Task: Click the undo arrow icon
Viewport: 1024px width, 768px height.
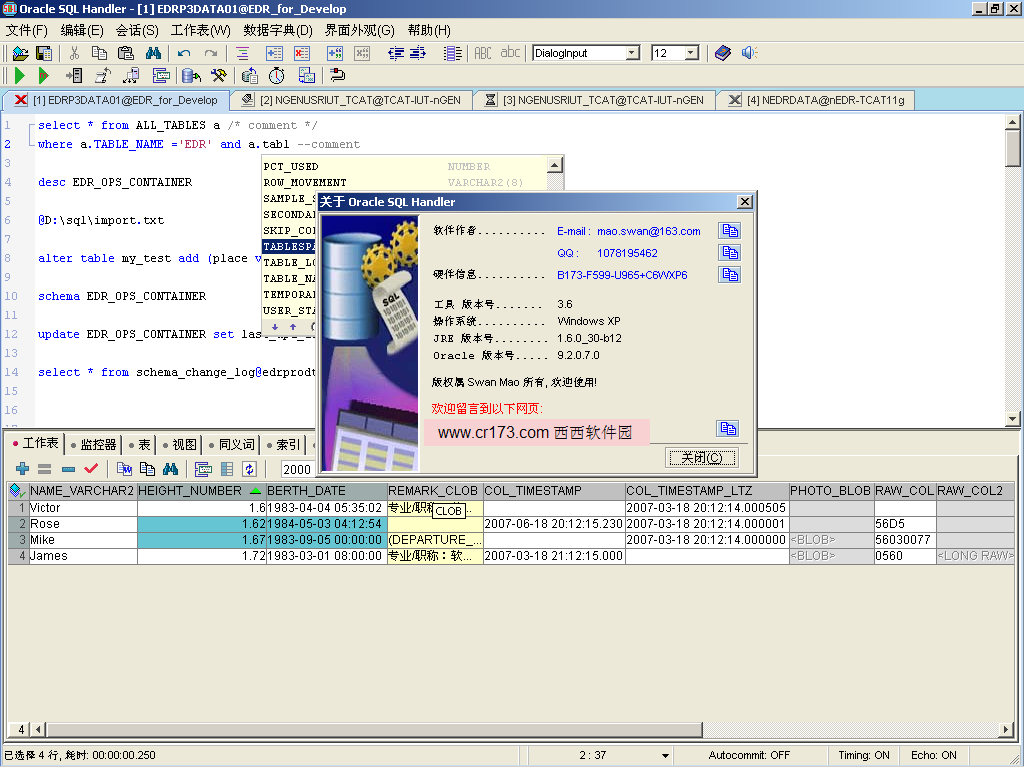Action: tap(184, 53)
